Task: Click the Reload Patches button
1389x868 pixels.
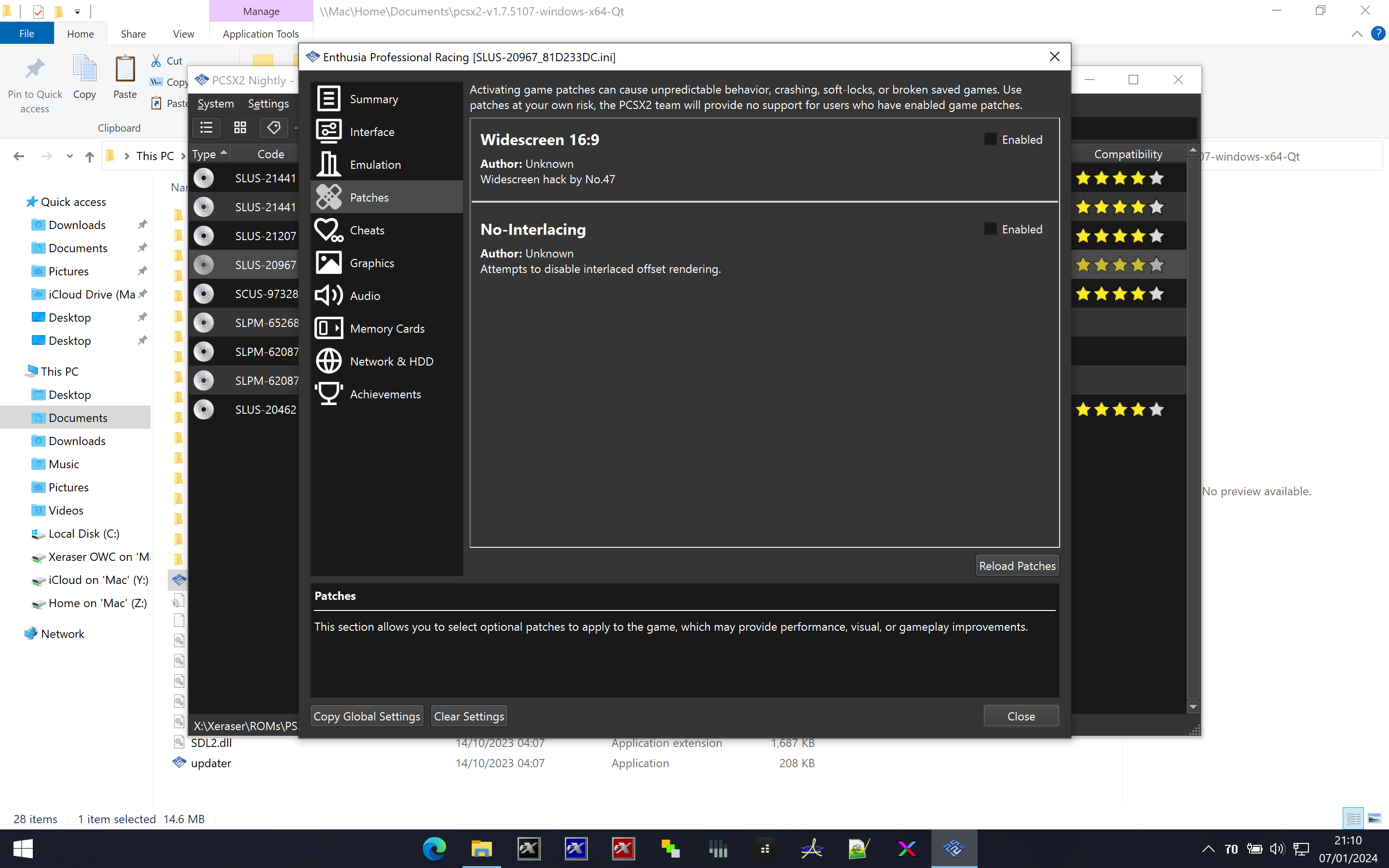Action: 1017,566
